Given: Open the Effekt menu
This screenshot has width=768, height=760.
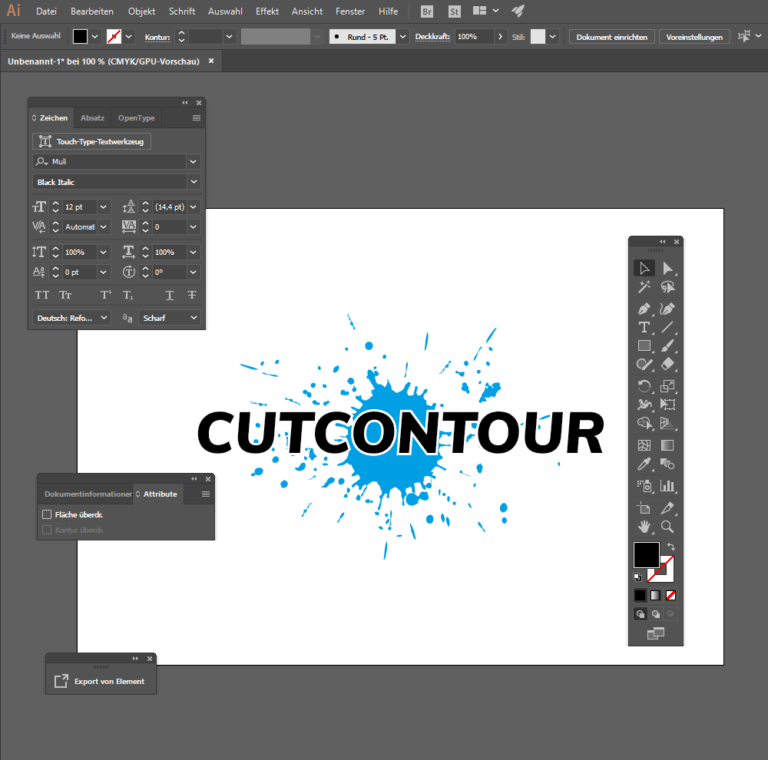Looking at the screenshot, I should (267, 11).
